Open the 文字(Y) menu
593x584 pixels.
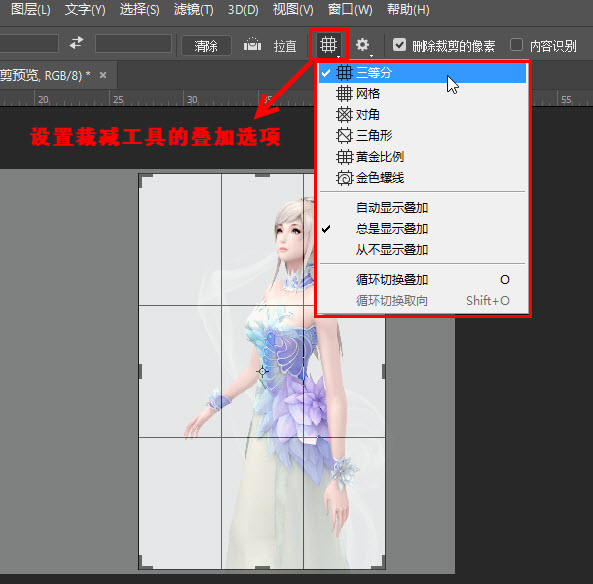pos(85,9)
